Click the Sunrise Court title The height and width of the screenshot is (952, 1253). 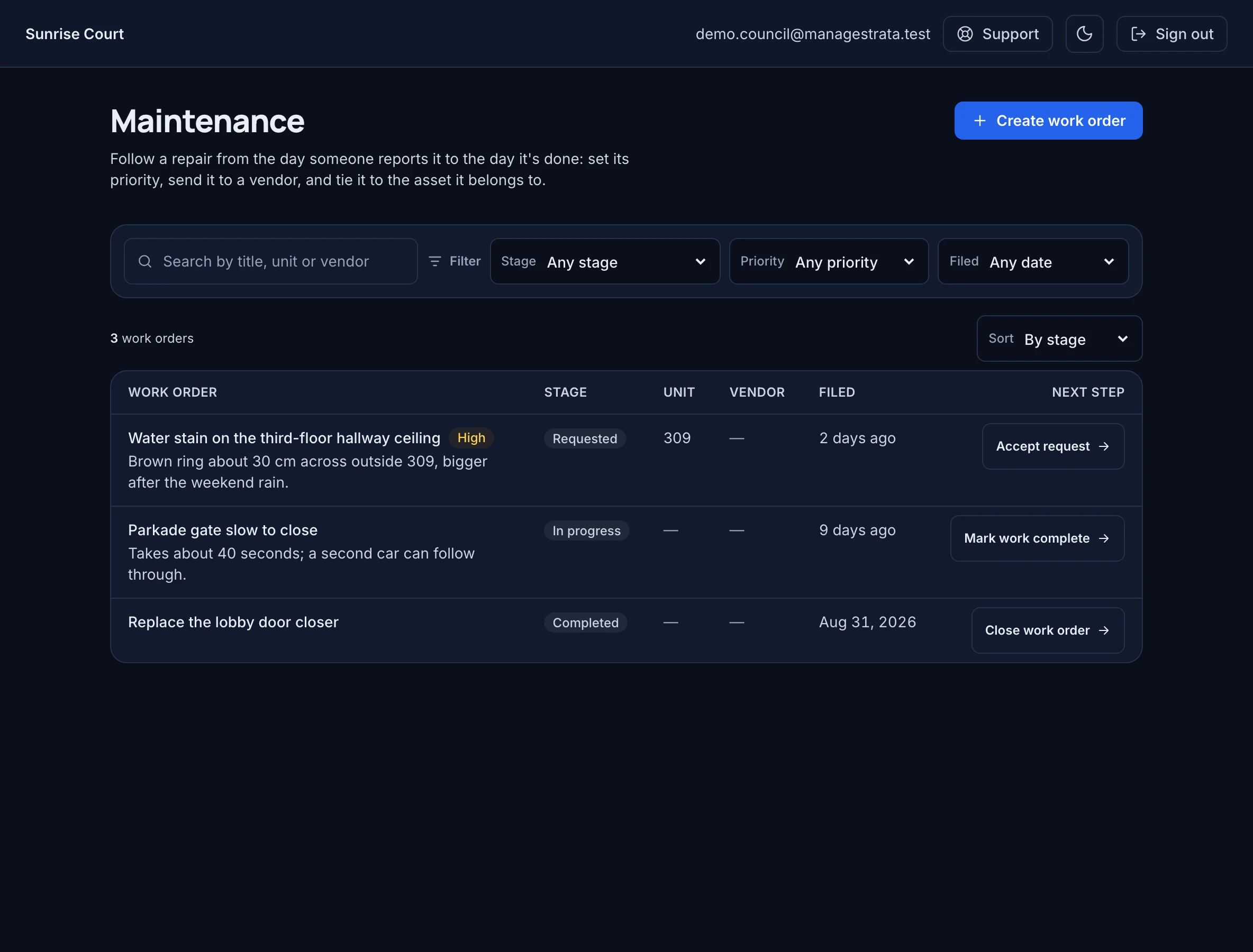(75, 34)
